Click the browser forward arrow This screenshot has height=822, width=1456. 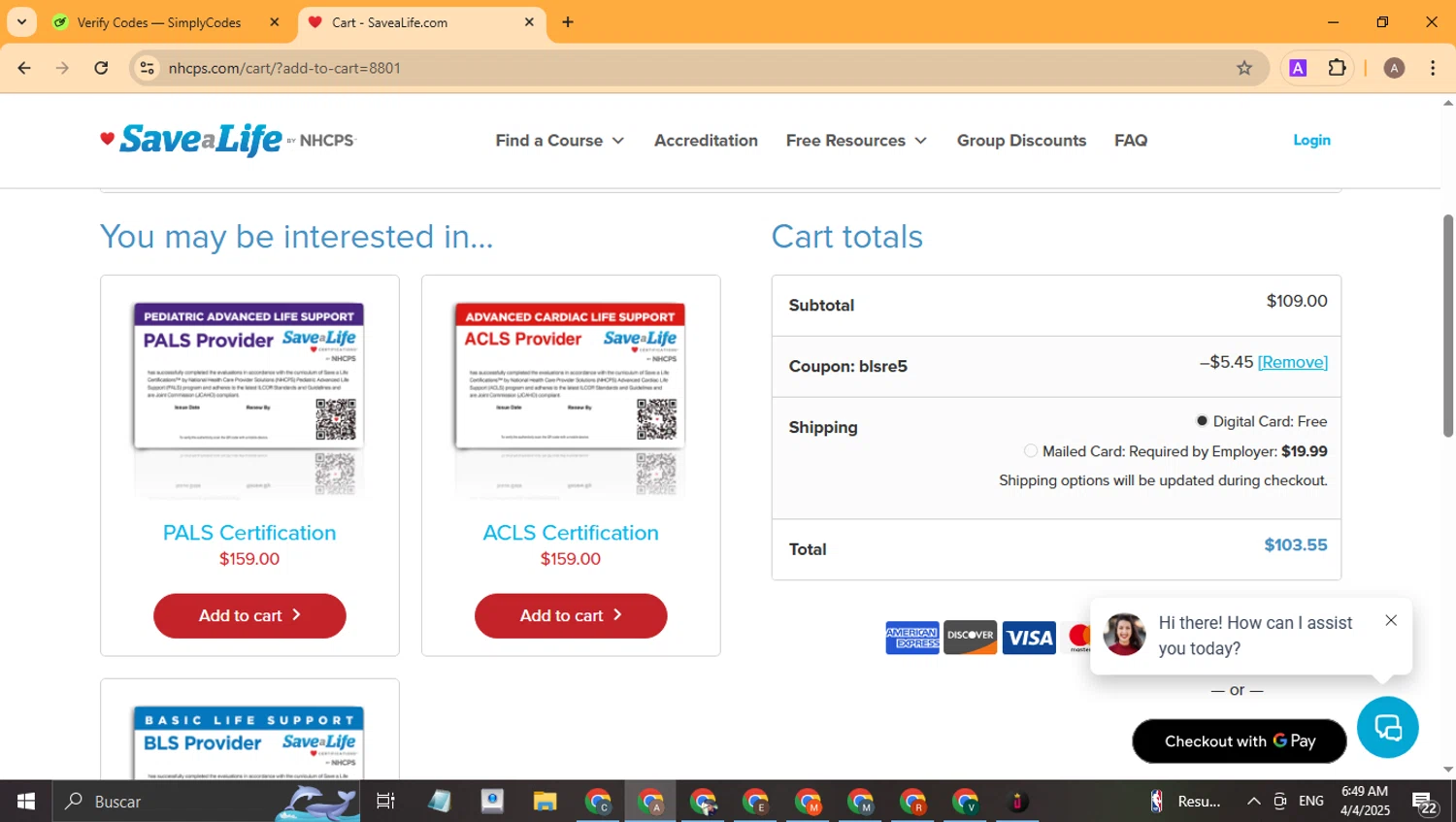pyautogui.click(x=62, y=68)
